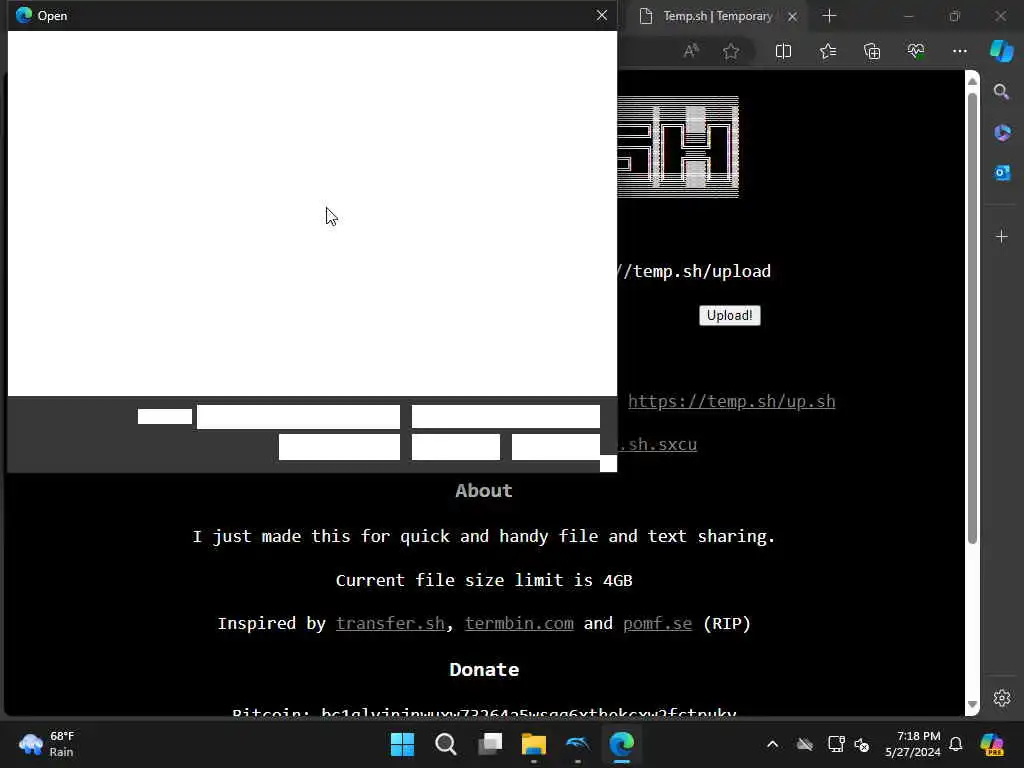Image resolution: width=1024 pixels, height=768 pixels.
Task: Close the Open file dialog
Action: pos(601,15)
